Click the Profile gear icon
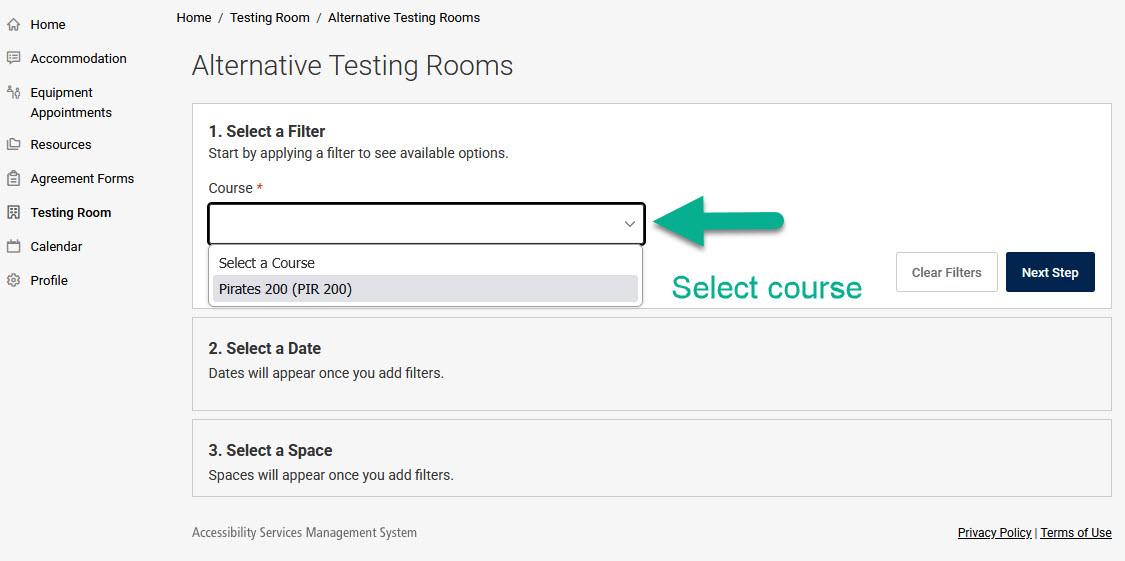Viewport: 1125px width, 561px height. pos(13,280)
